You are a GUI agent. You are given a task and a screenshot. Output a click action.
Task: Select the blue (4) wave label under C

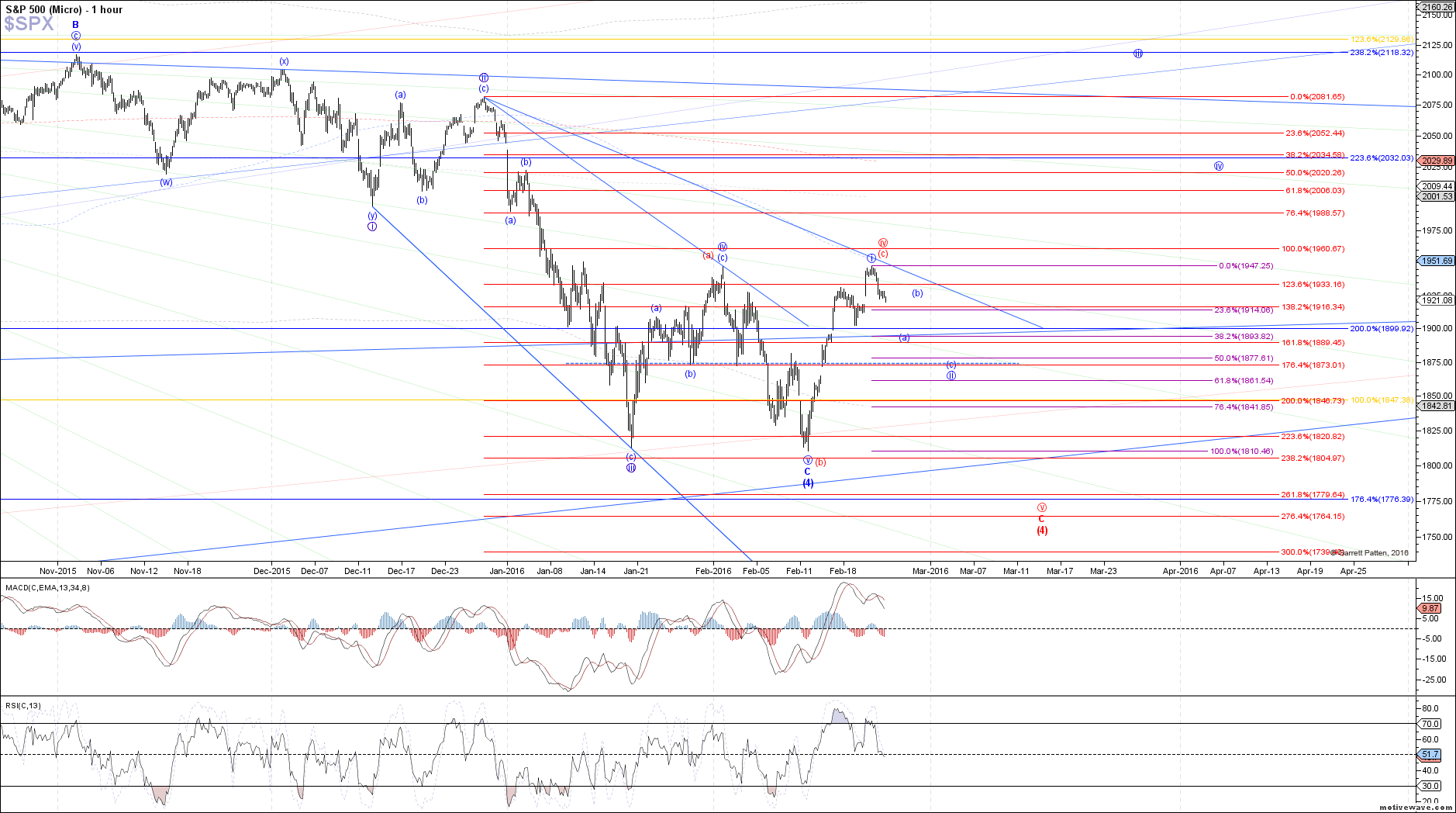click(x=808, y=483)
